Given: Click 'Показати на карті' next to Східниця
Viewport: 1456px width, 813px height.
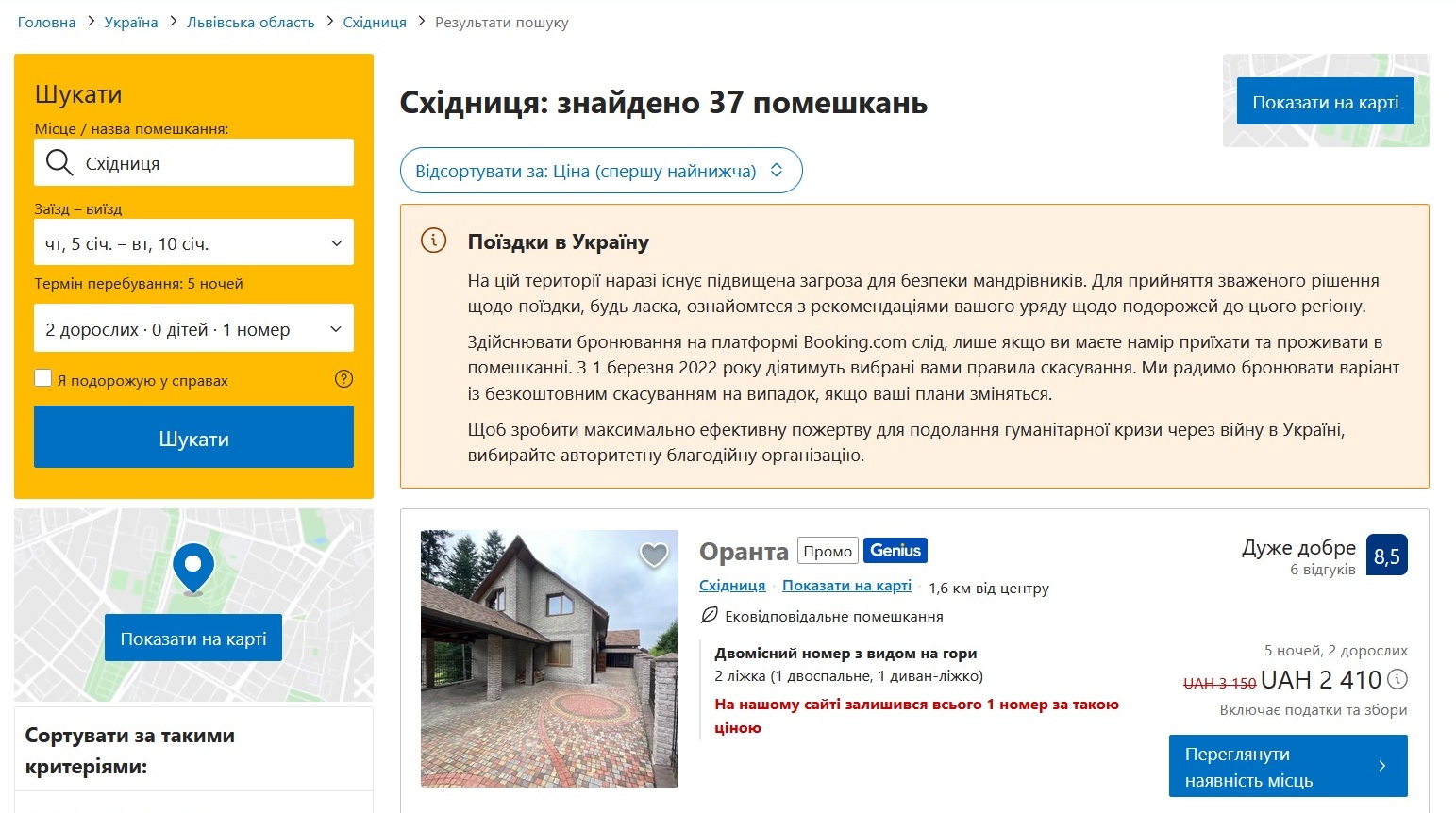Looking at the screenshot, I should coord(846,585).
